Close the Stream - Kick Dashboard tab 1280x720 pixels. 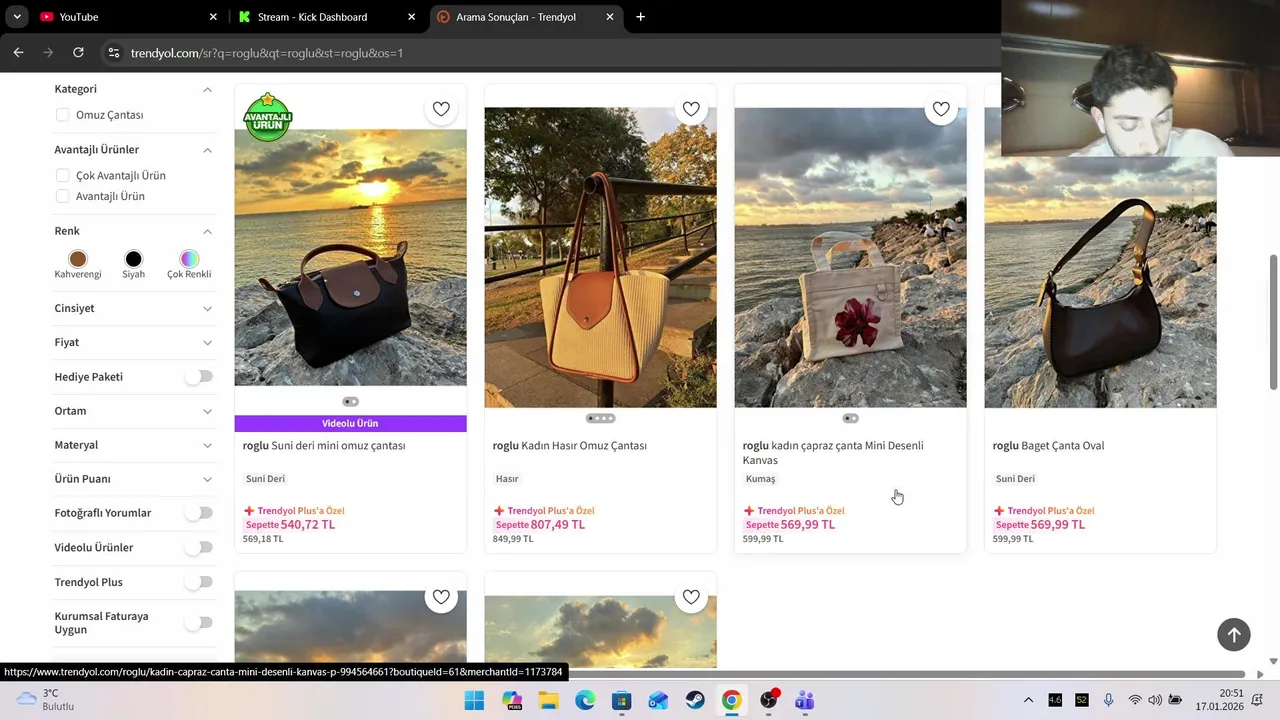coord(411,17)
